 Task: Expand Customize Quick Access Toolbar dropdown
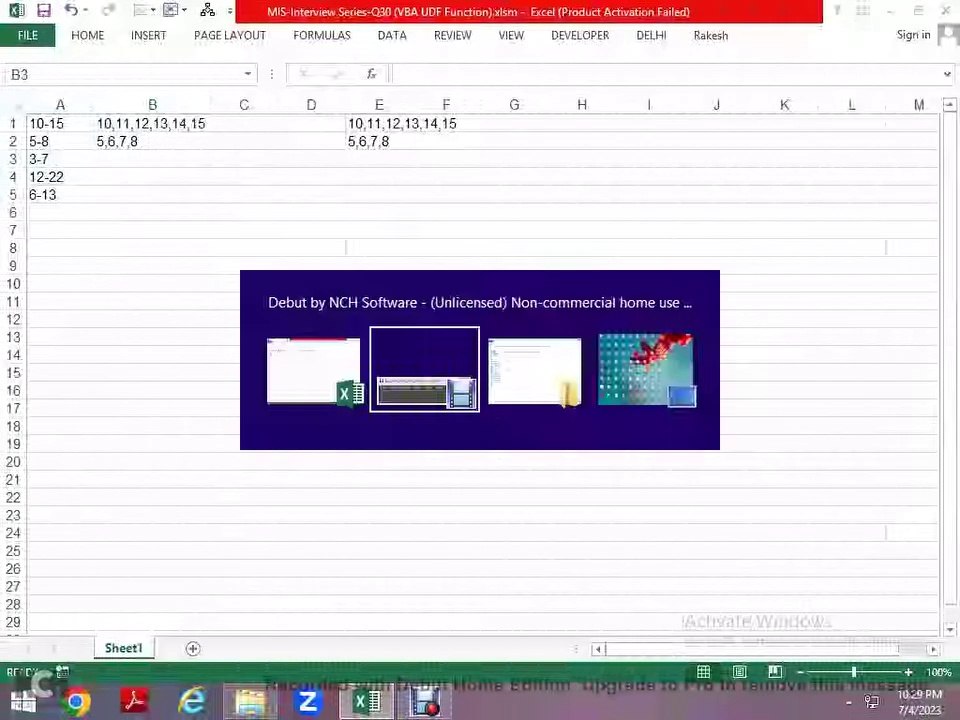point(230,10)
